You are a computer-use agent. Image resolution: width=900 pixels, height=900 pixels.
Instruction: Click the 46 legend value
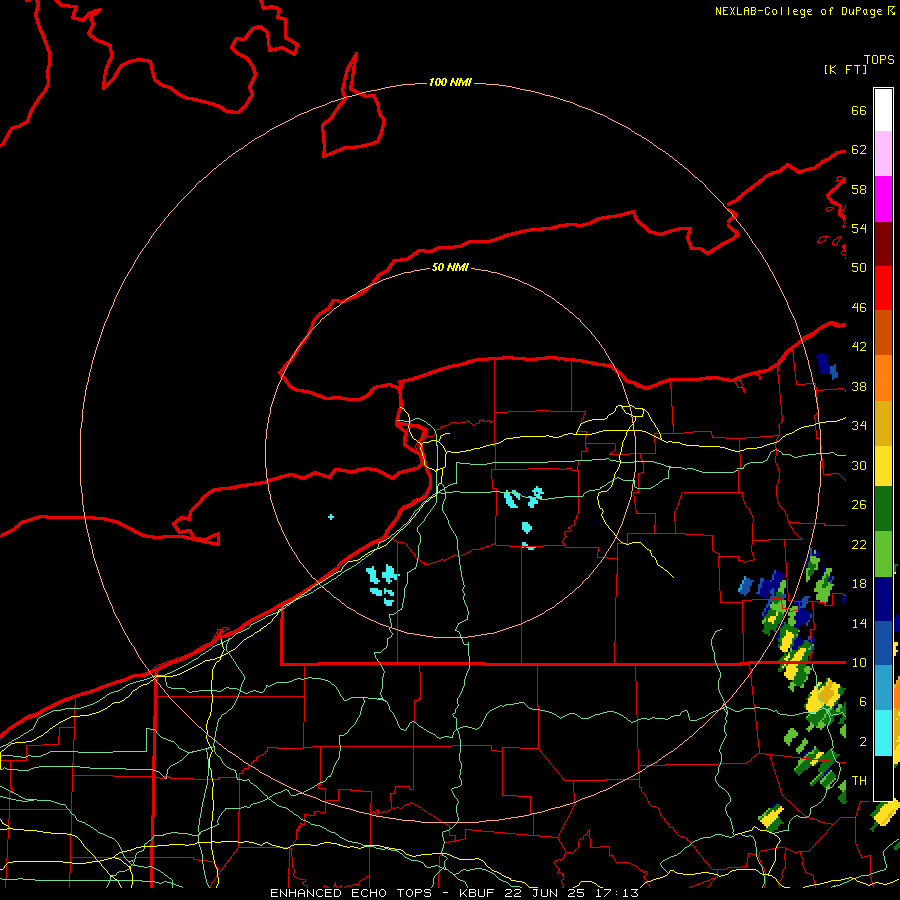tap(859, 308)
